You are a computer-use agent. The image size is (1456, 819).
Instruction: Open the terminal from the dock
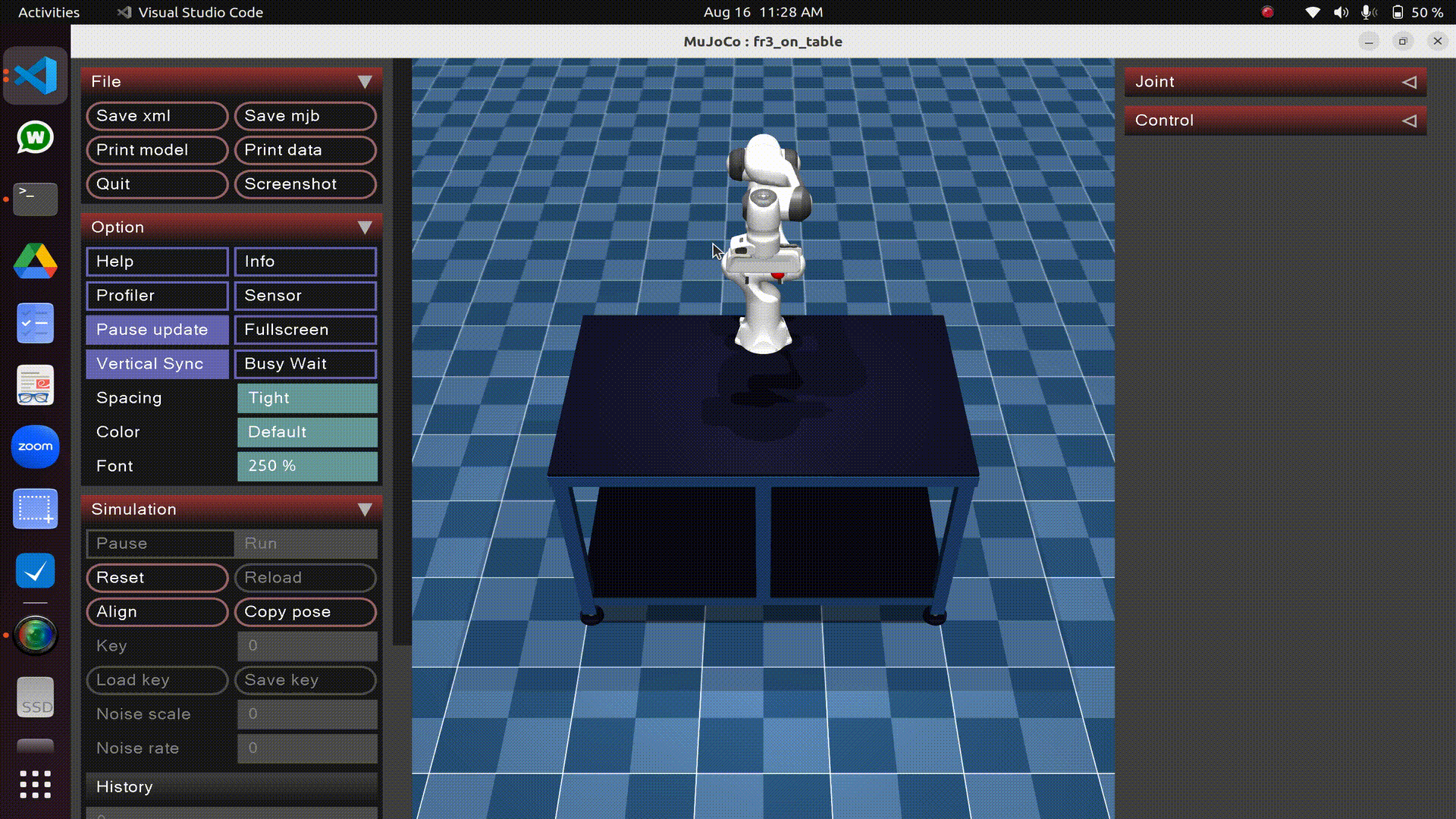coord(35,199)
